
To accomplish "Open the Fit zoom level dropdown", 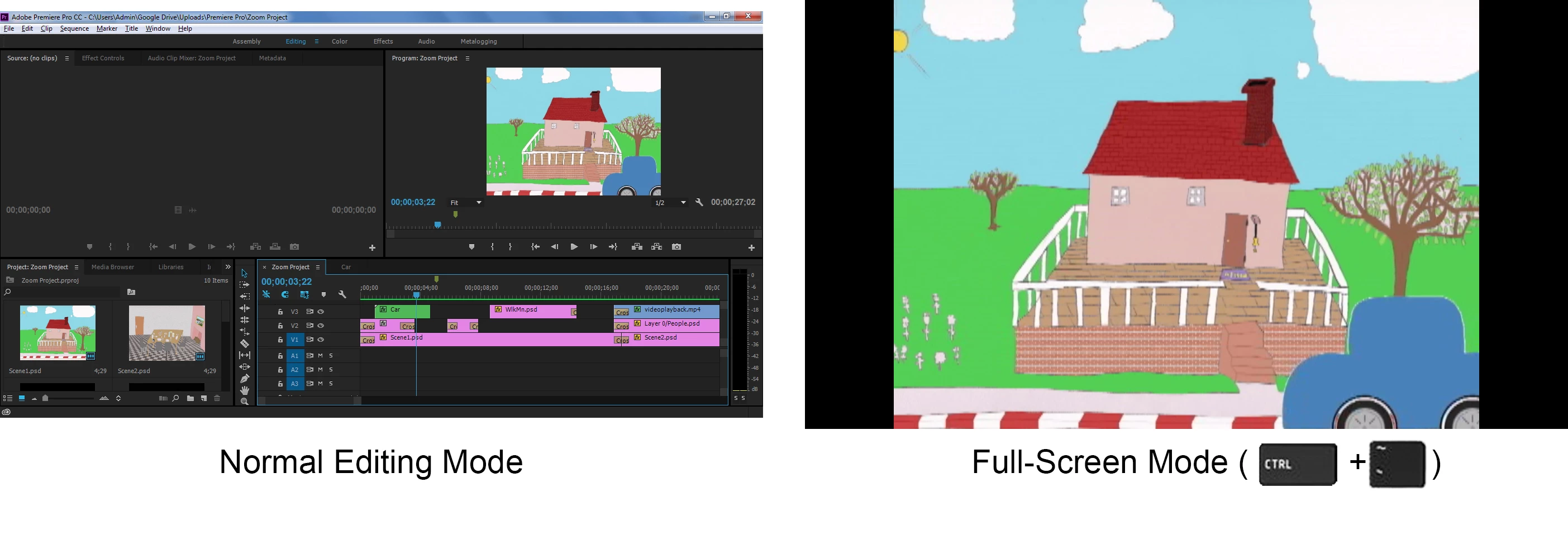I will (x=466, y=203).
